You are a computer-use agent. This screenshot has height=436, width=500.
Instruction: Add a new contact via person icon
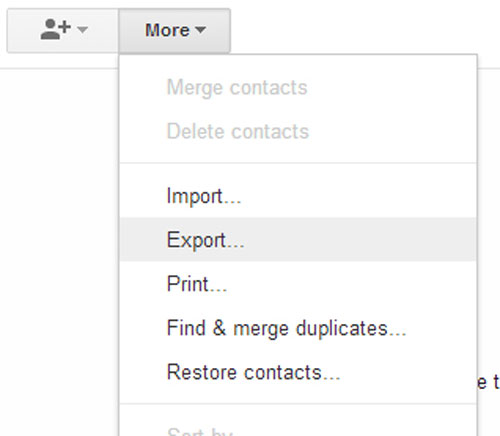pos(56,30)
